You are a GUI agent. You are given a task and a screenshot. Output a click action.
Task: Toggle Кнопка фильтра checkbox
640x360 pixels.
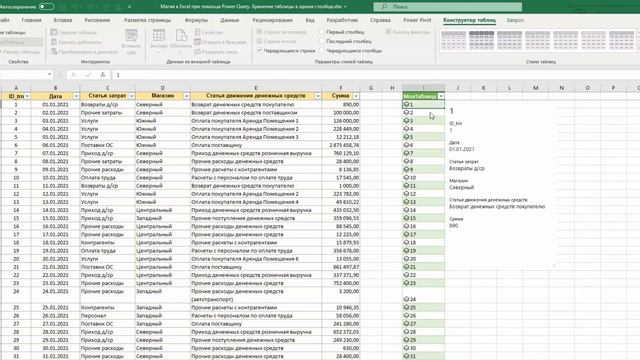pyautogui.click(x=388, y=31)
